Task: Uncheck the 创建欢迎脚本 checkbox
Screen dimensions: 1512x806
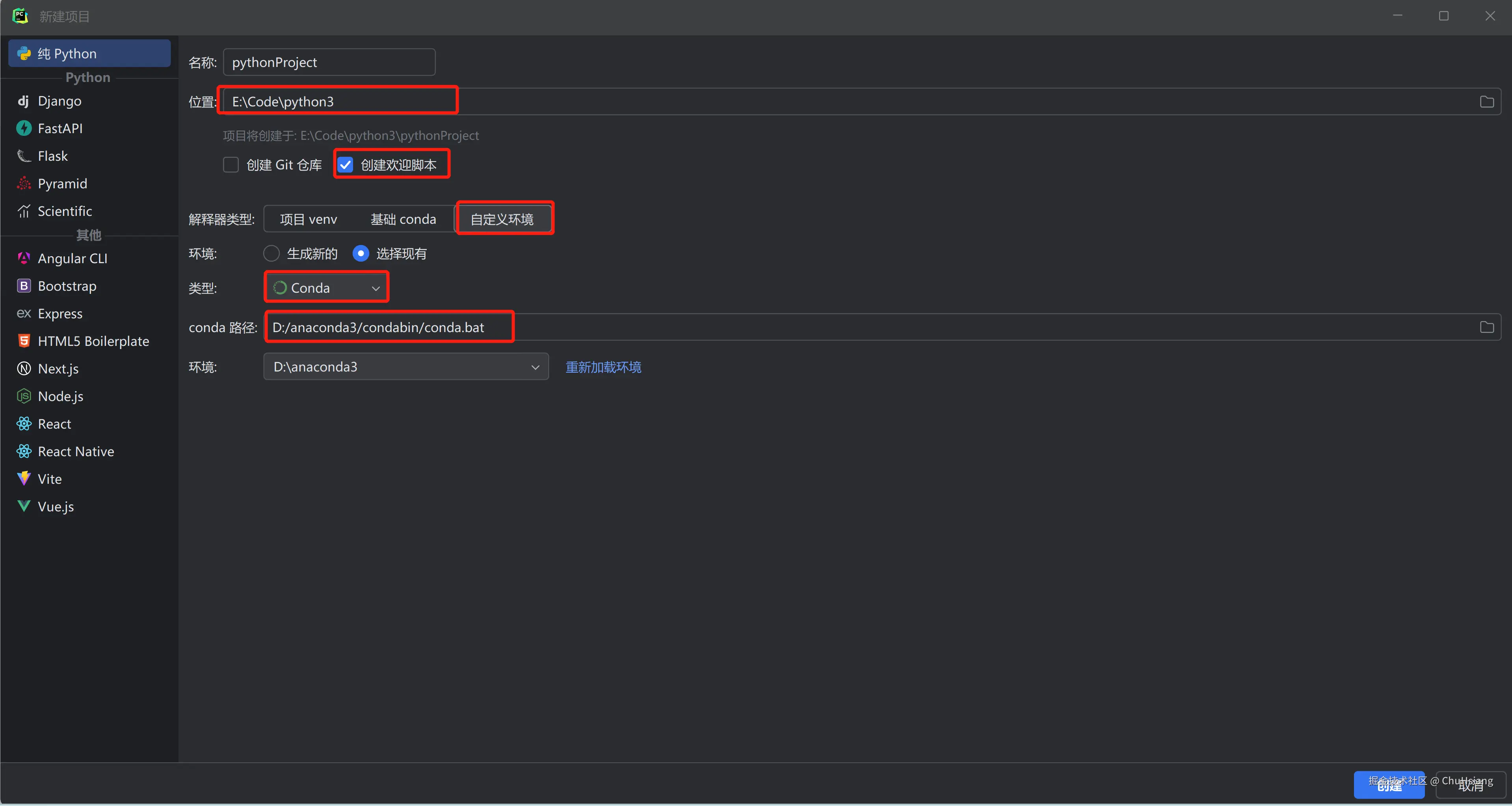Action: click(346, 165)
